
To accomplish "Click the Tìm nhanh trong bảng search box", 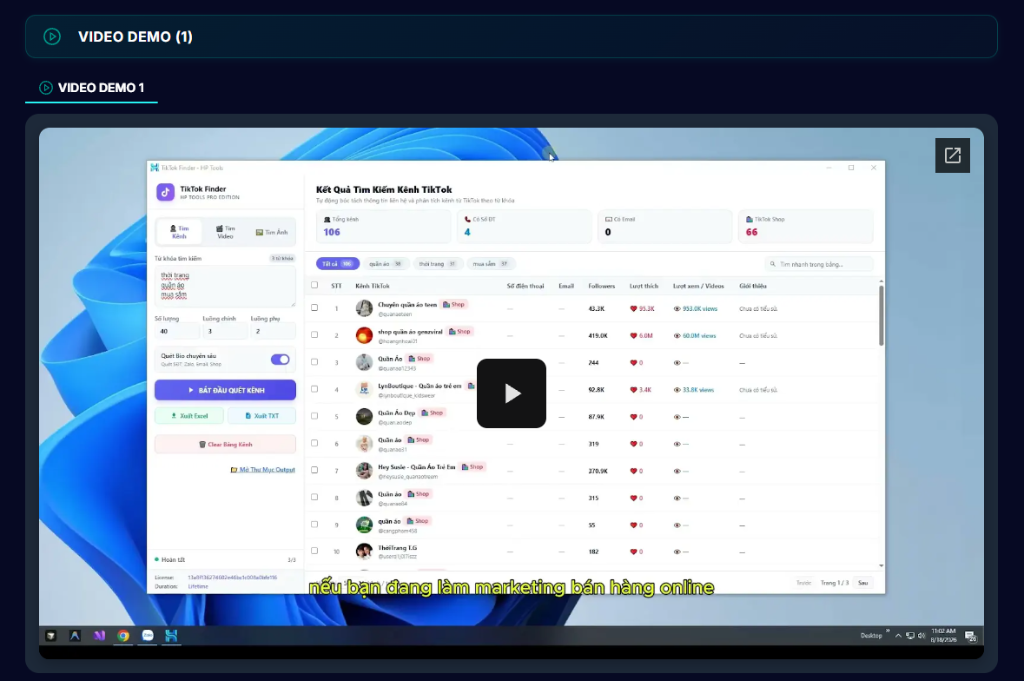I will tap(819, 264).
